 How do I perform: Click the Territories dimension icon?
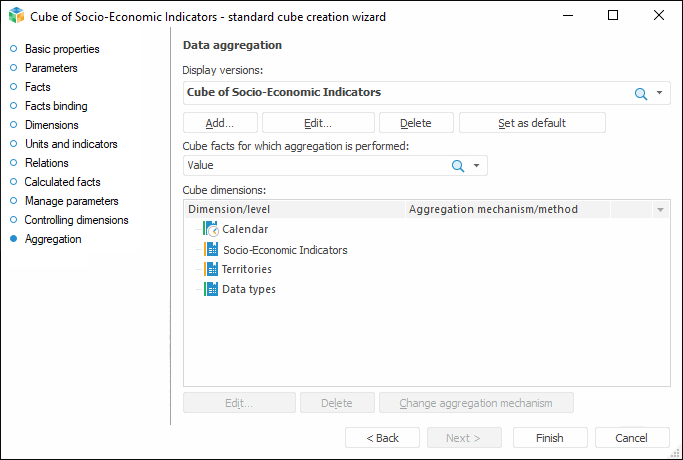210,269
